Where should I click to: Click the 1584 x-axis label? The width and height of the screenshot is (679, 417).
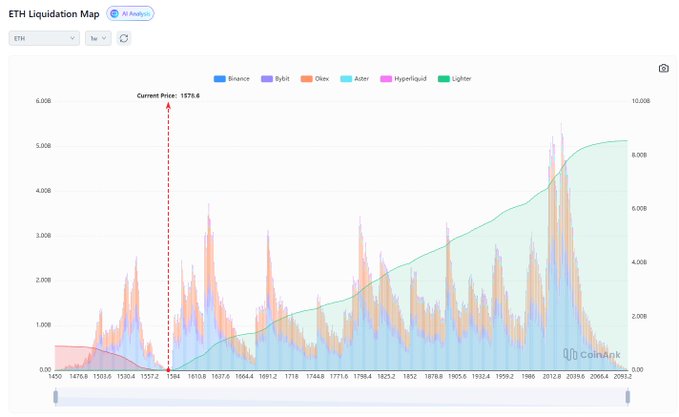173,376
